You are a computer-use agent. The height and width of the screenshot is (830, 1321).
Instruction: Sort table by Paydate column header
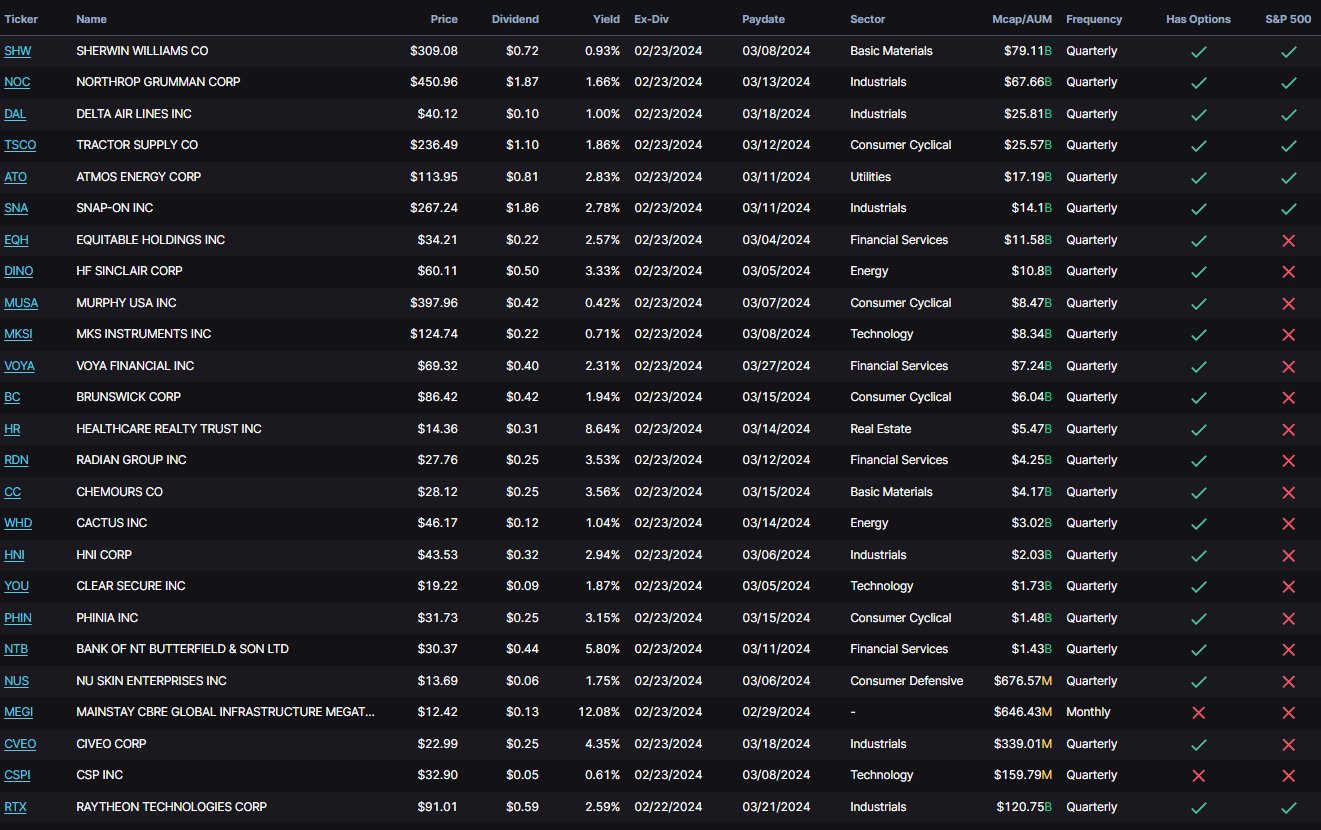coord(763,19)
